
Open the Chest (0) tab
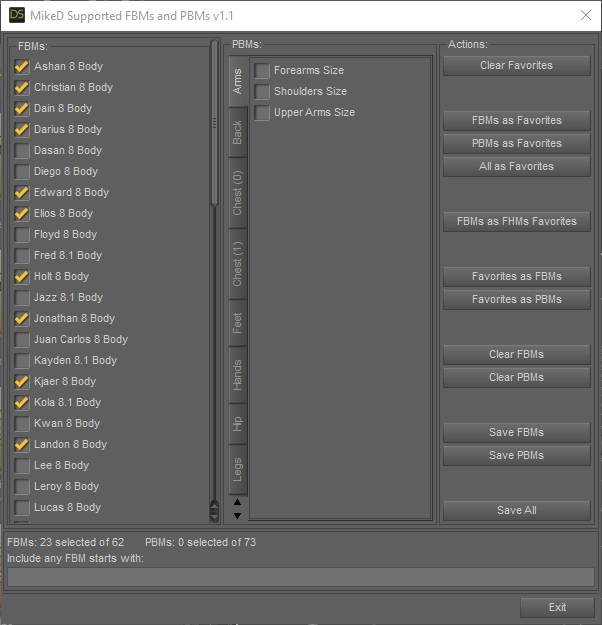click(238, 193)
